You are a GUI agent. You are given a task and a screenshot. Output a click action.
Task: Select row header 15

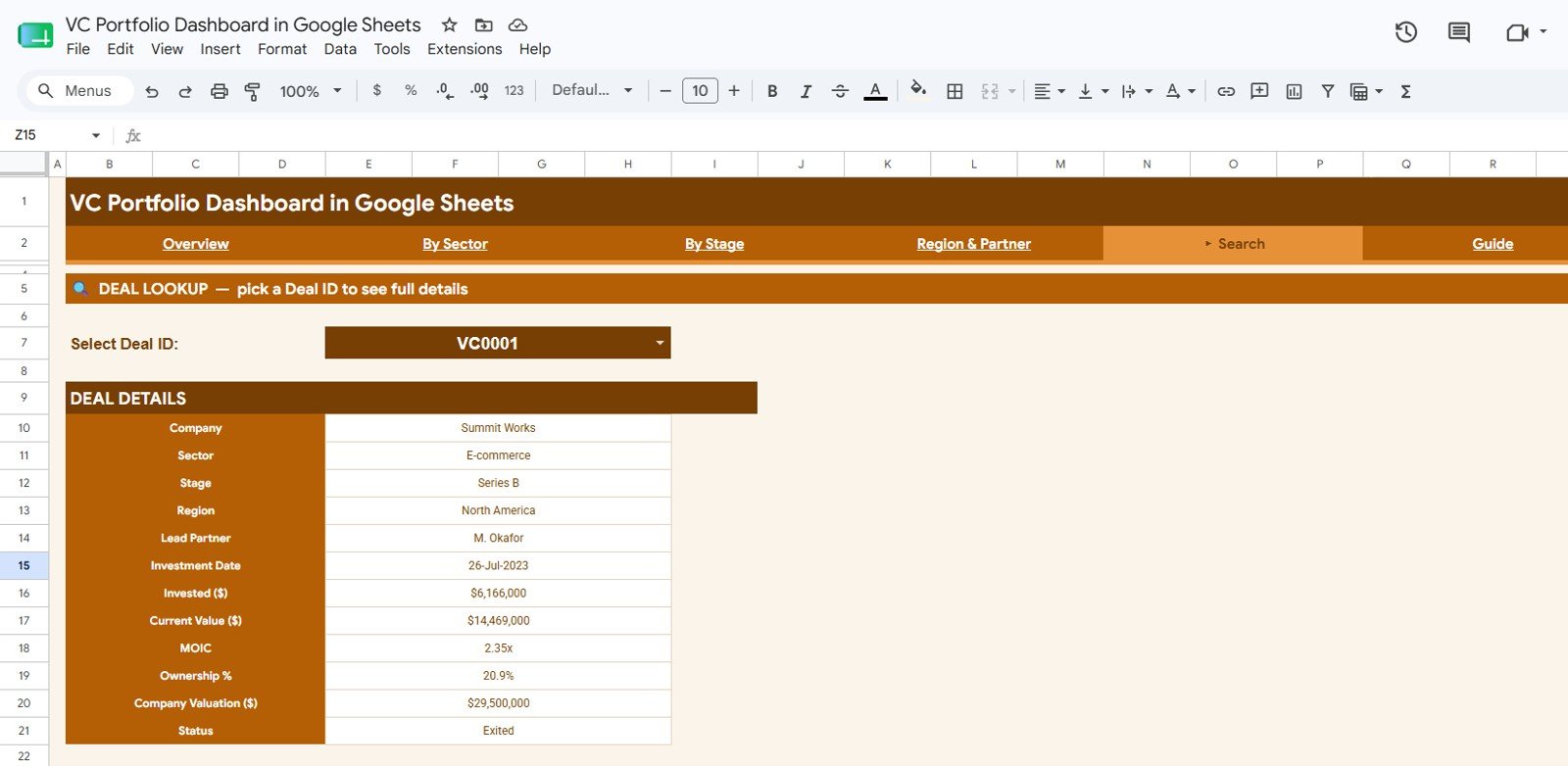coord(24,565)
